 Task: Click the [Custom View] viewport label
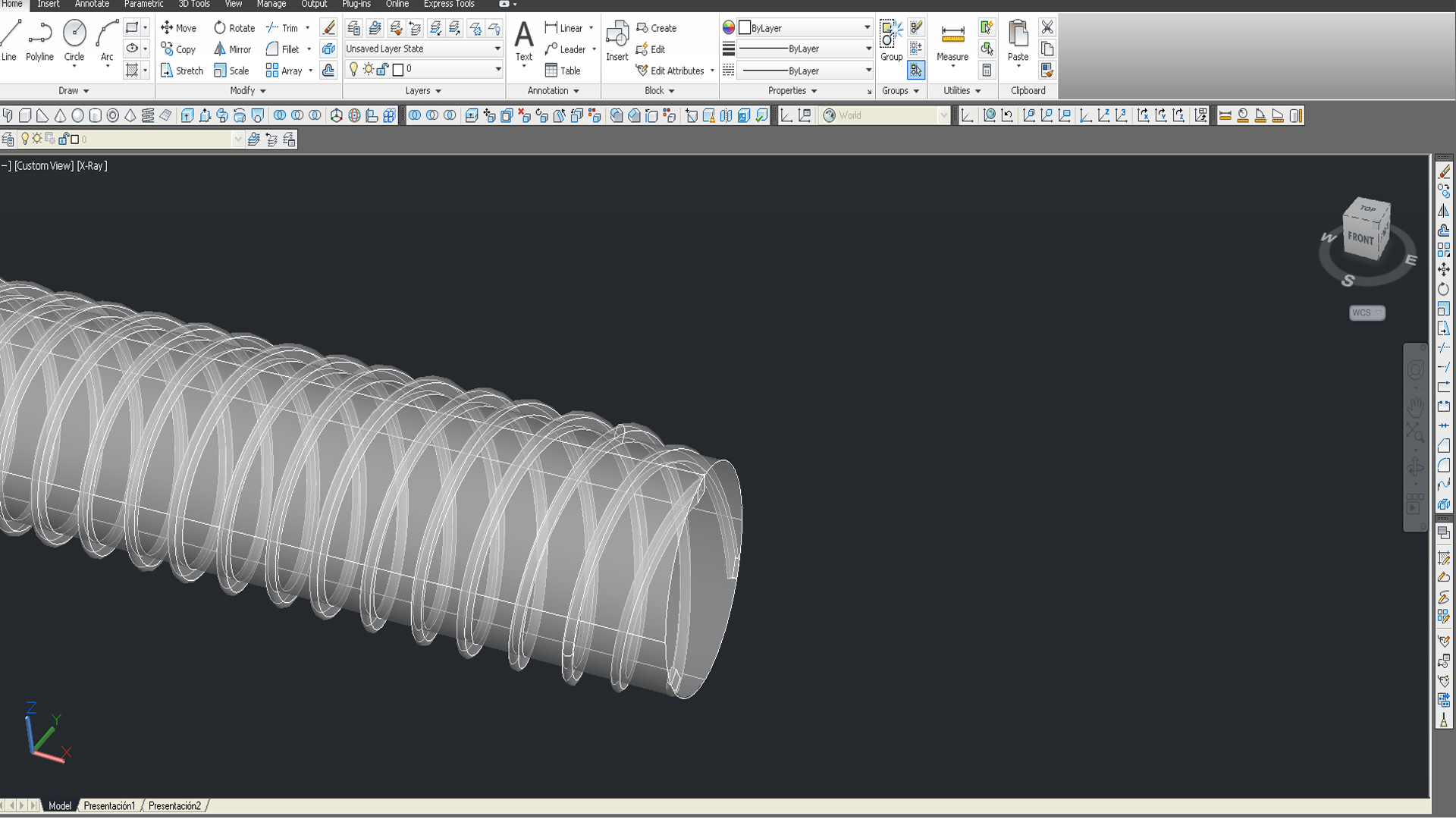tap(44, 165)
